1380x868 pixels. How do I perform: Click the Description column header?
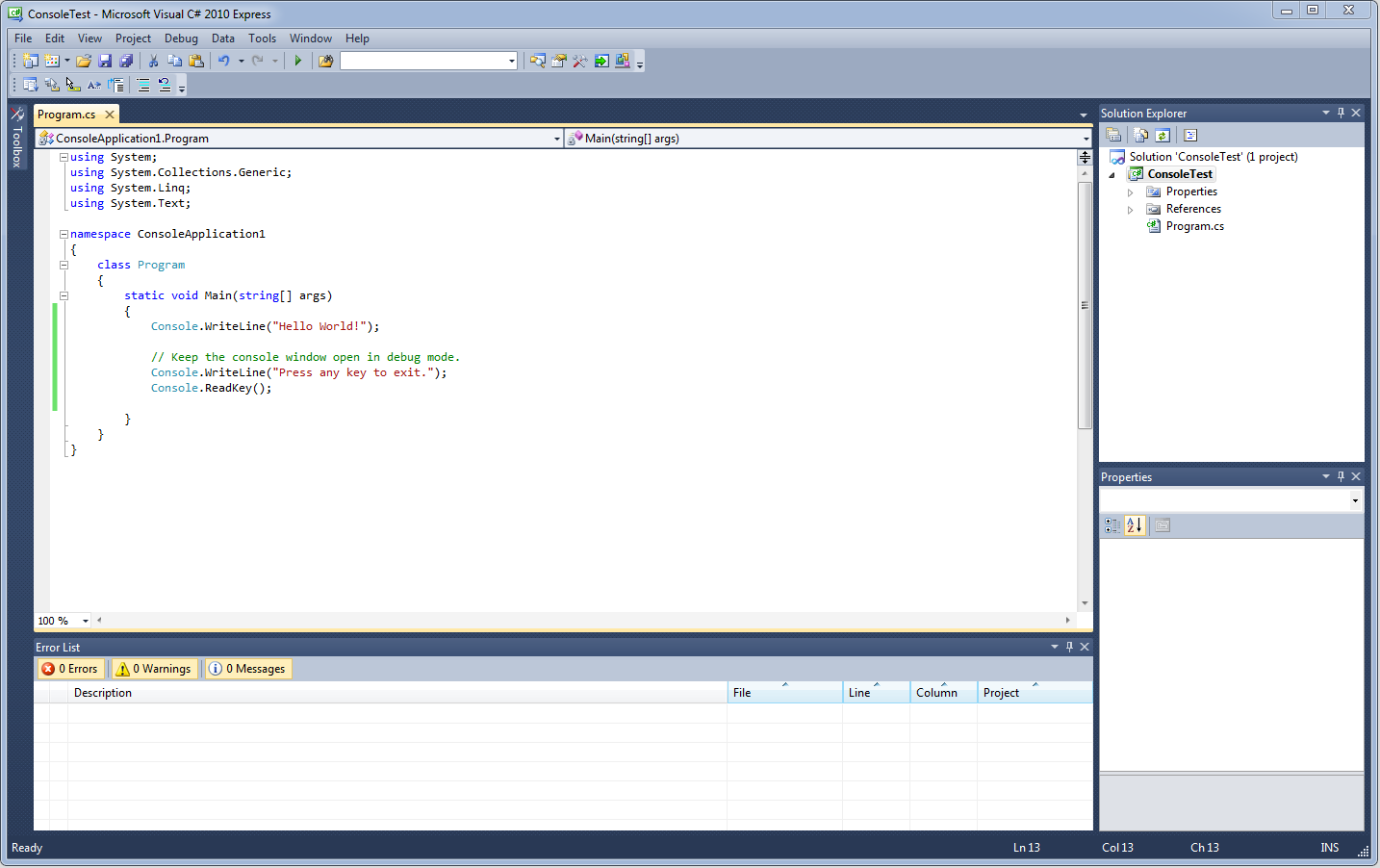[x=103, y=693]
